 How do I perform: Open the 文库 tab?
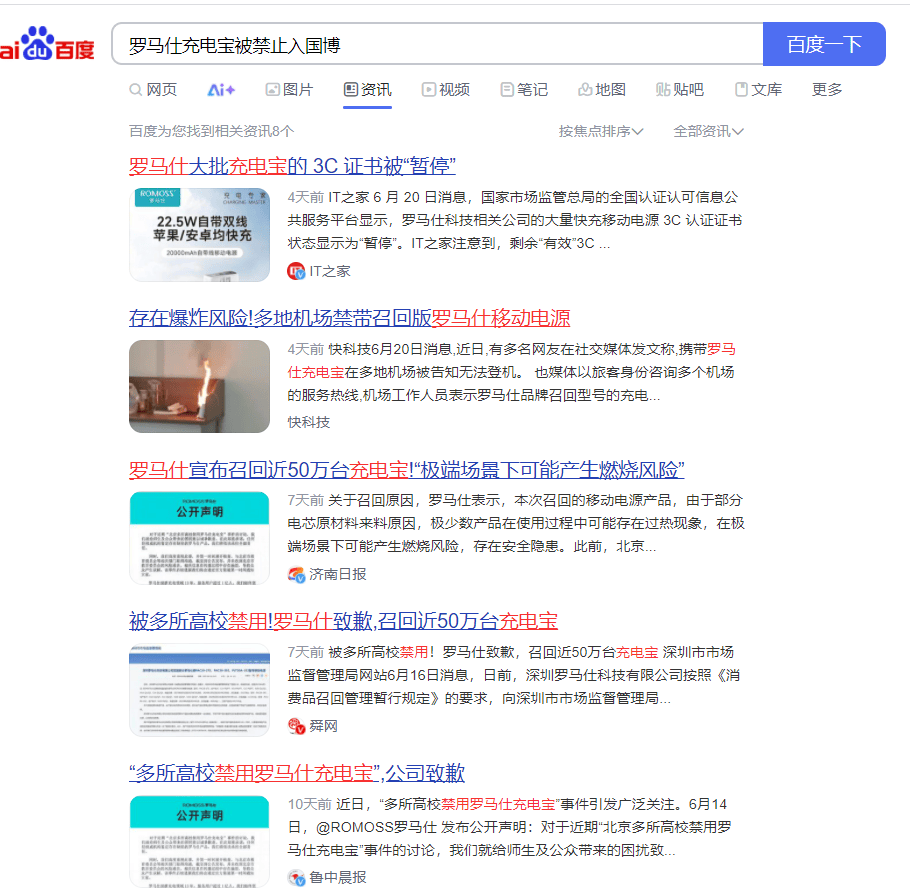click(x=759, y=90)
